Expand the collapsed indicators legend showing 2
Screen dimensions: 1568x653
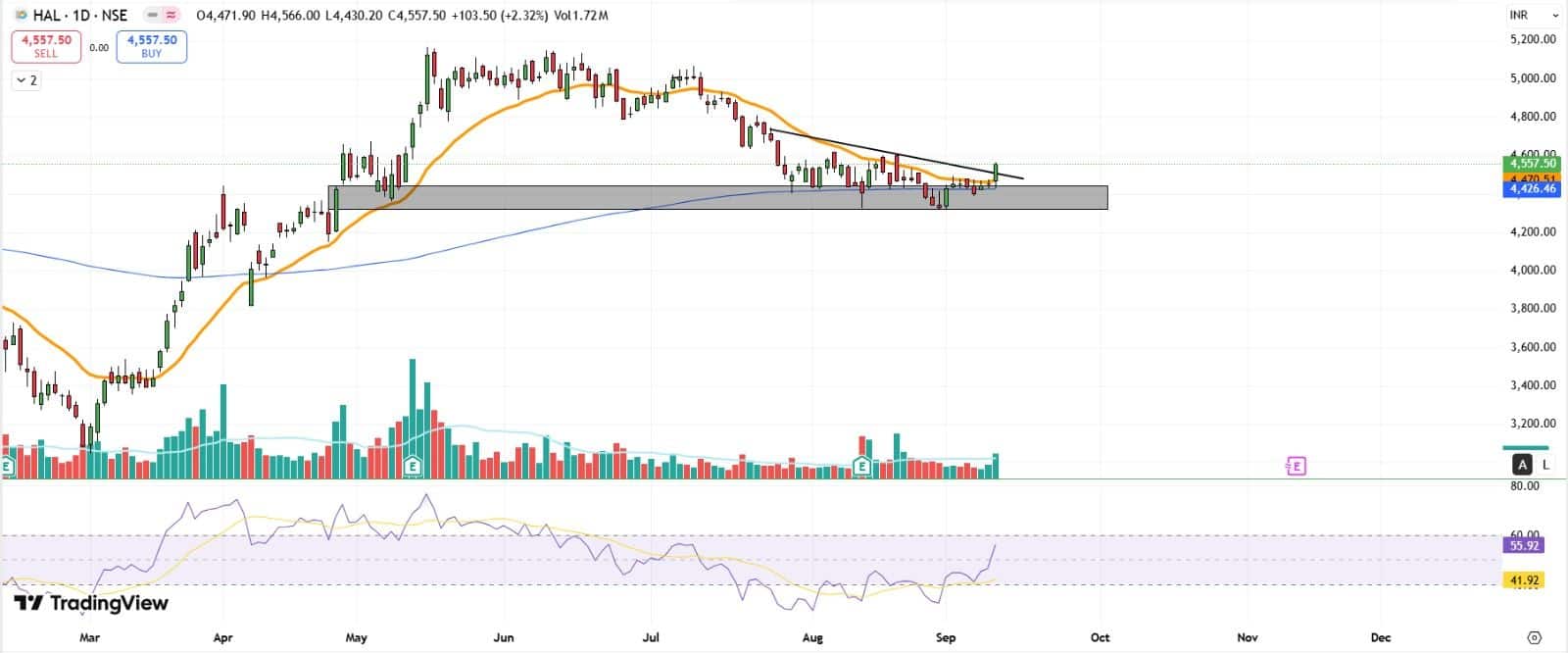(26, 80)
